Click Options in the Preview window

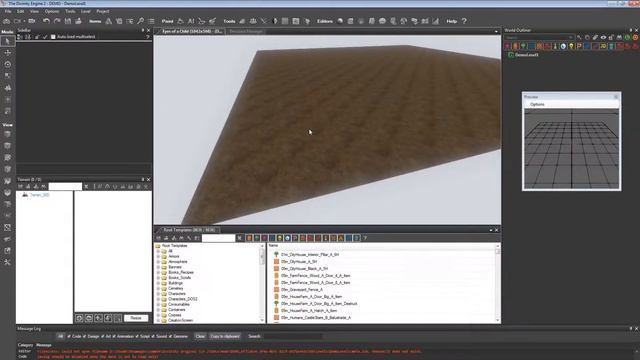tap(537, 104)
